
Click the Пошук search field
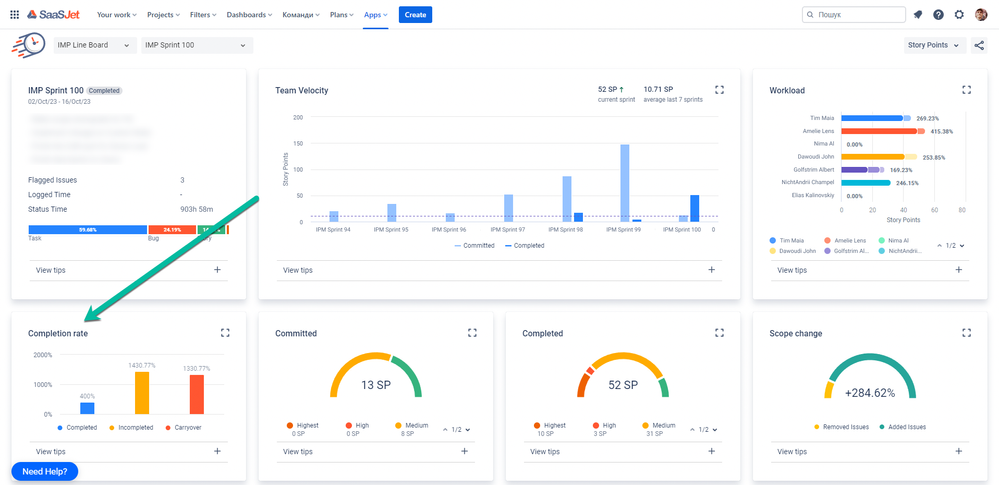854,15
